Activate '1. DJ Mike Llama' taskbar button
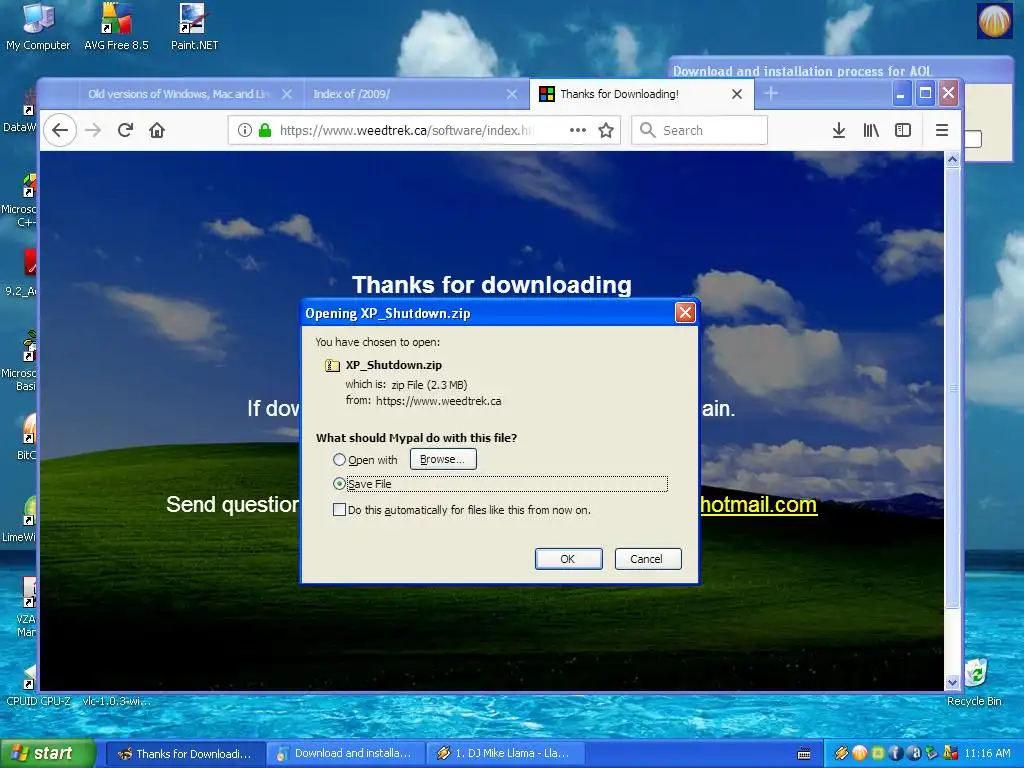 (x=505, y=754)
